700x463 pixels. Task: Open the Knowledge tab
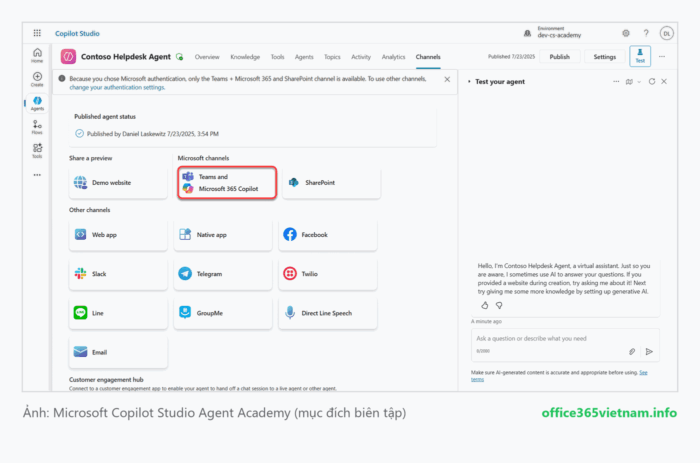pos(245,57)
